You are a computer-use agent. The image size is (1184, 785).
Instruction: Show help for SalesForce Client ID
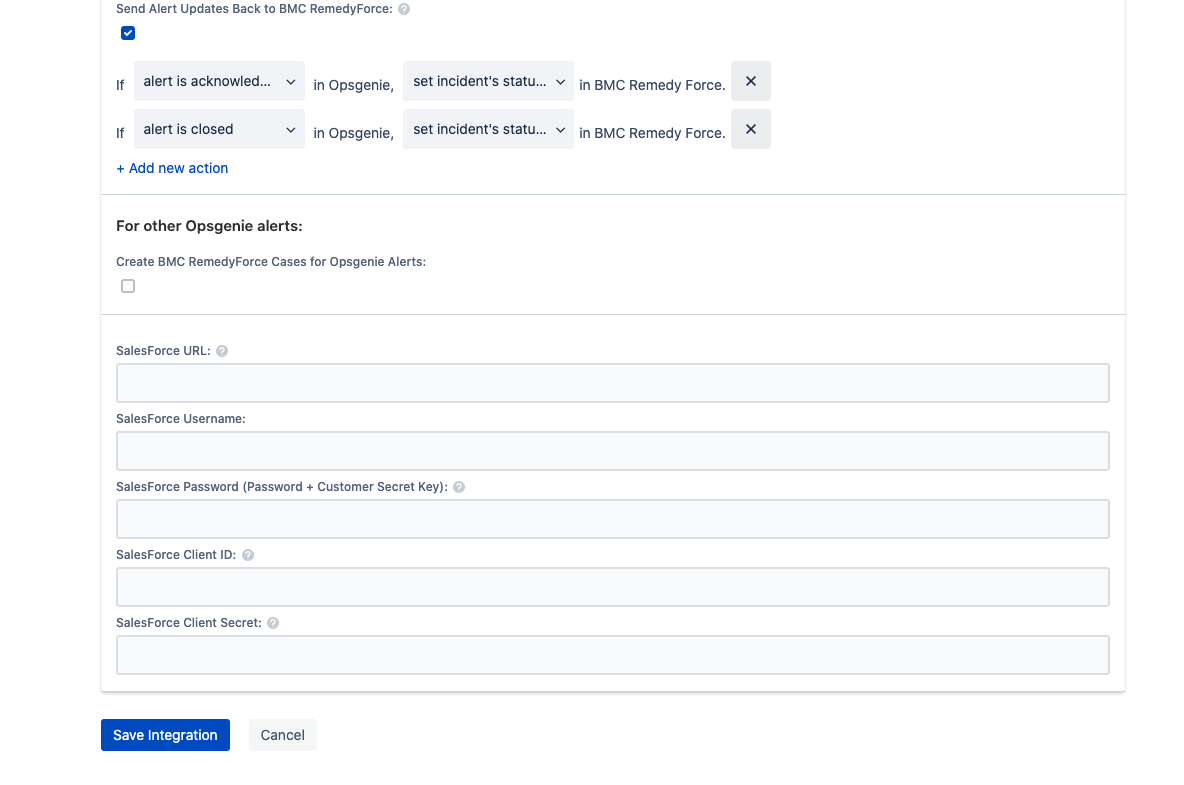click(248, 555)
